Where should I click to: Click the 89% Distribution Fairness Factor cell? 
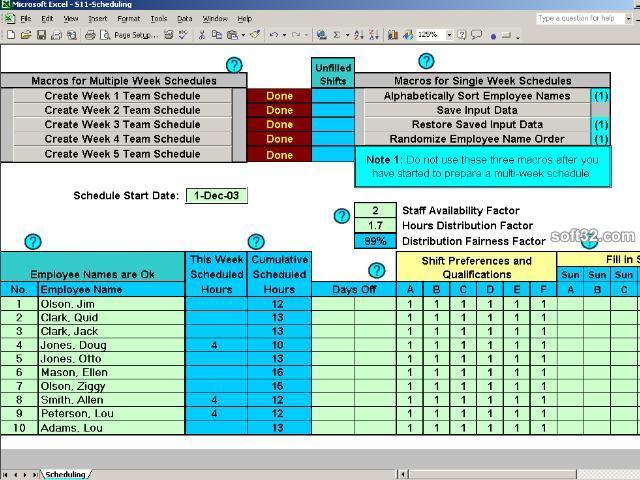coord(375,241)
